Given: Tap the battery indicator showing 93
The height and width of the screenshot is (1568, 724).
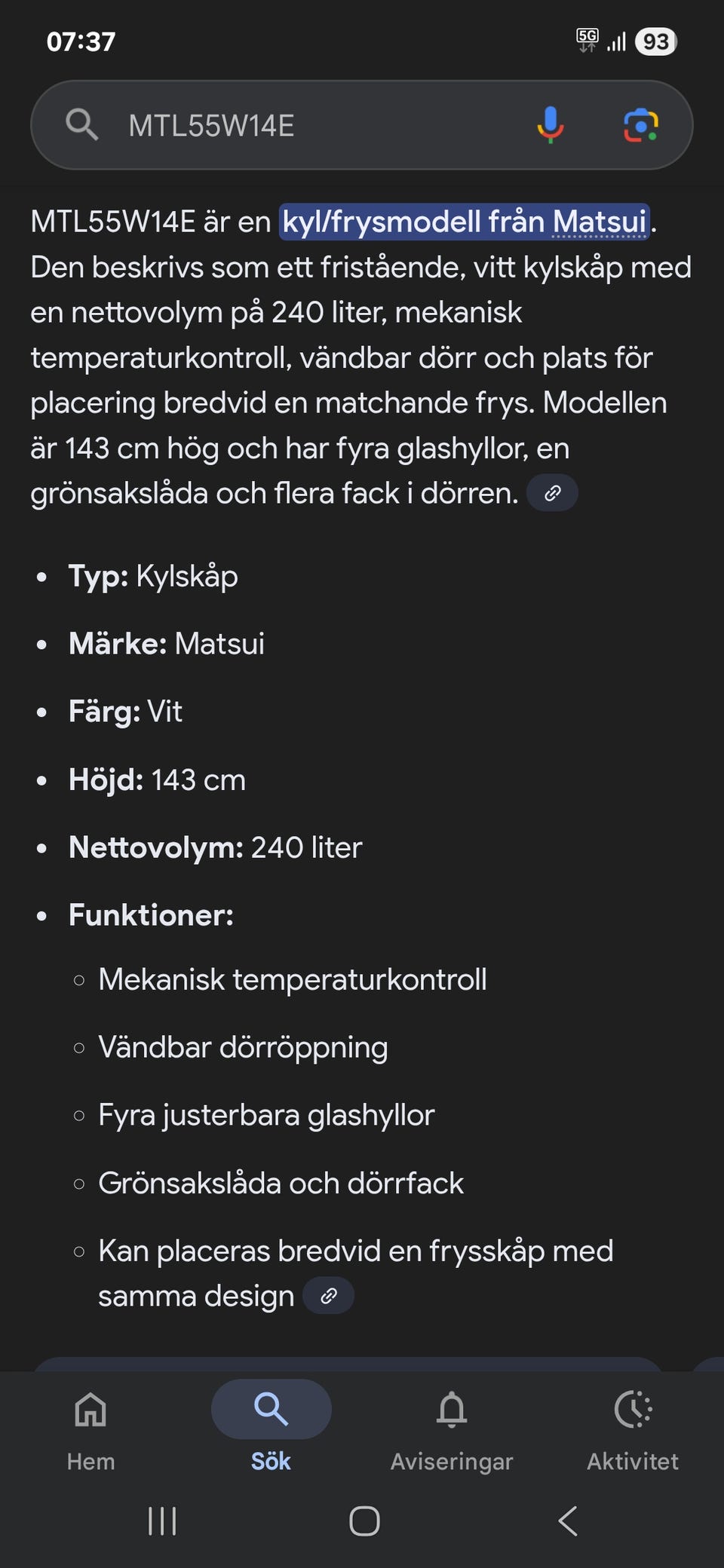Looking at the screenshot, I should point(655,41).
